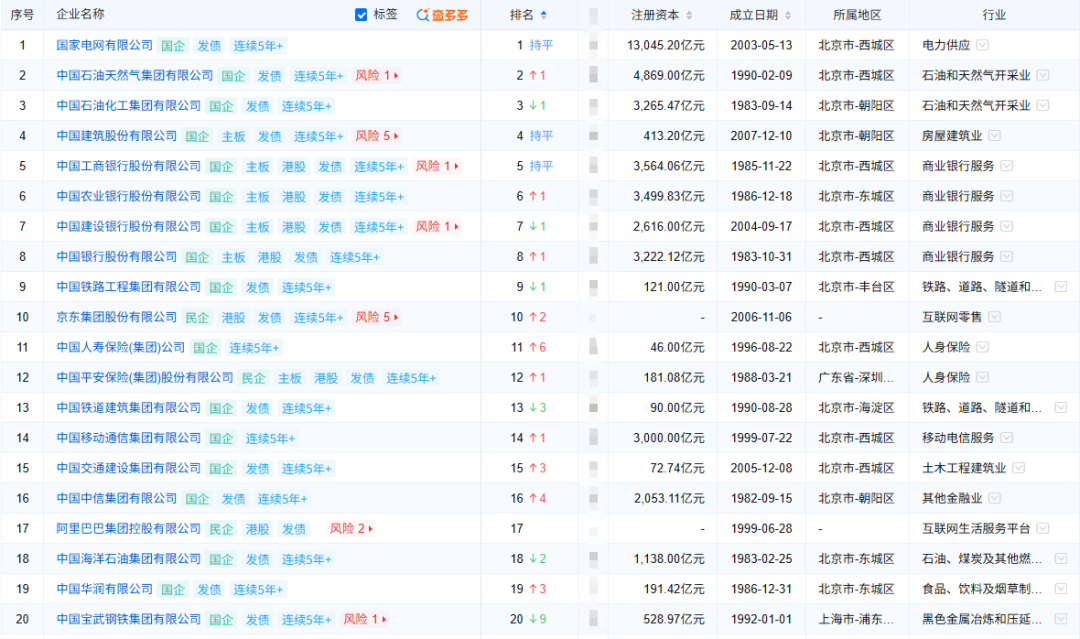Expand 人身保险 dropdown for 中国平安保险
1080x639 pixels.
click(983, 377)
